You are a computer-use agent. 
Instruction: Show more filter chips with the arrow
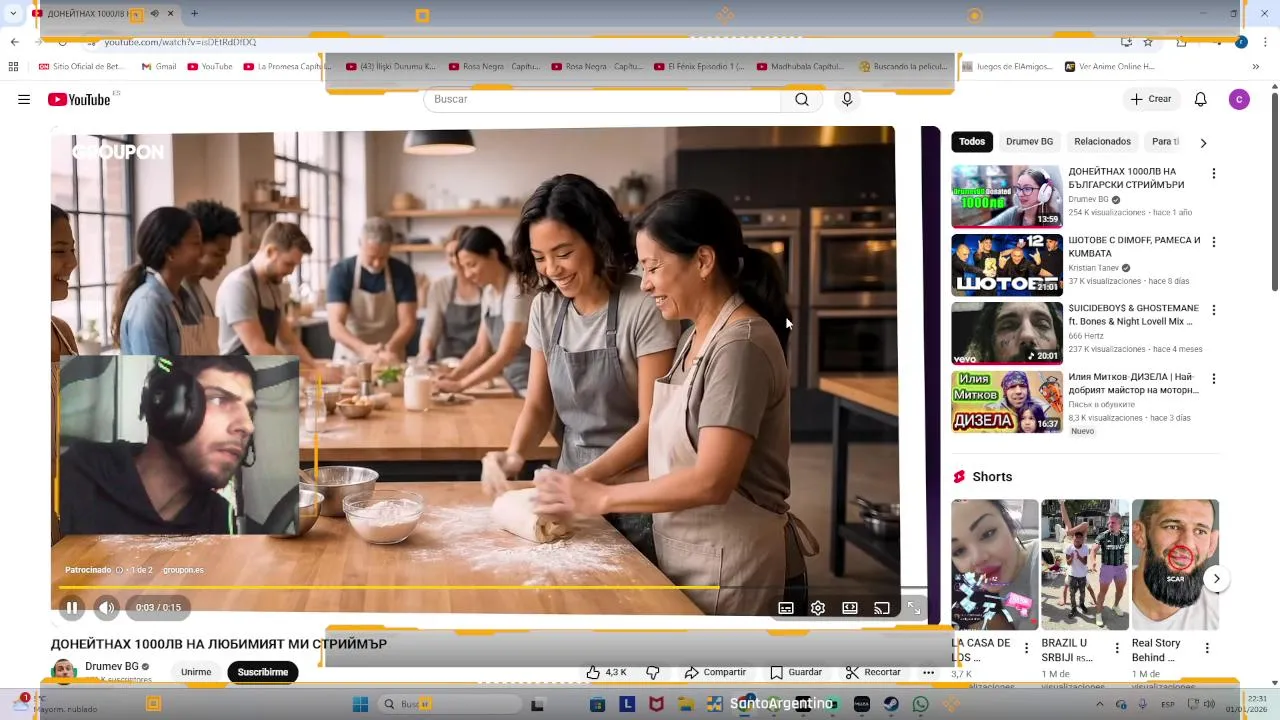pyautogui.click(x=1203, y=142)
